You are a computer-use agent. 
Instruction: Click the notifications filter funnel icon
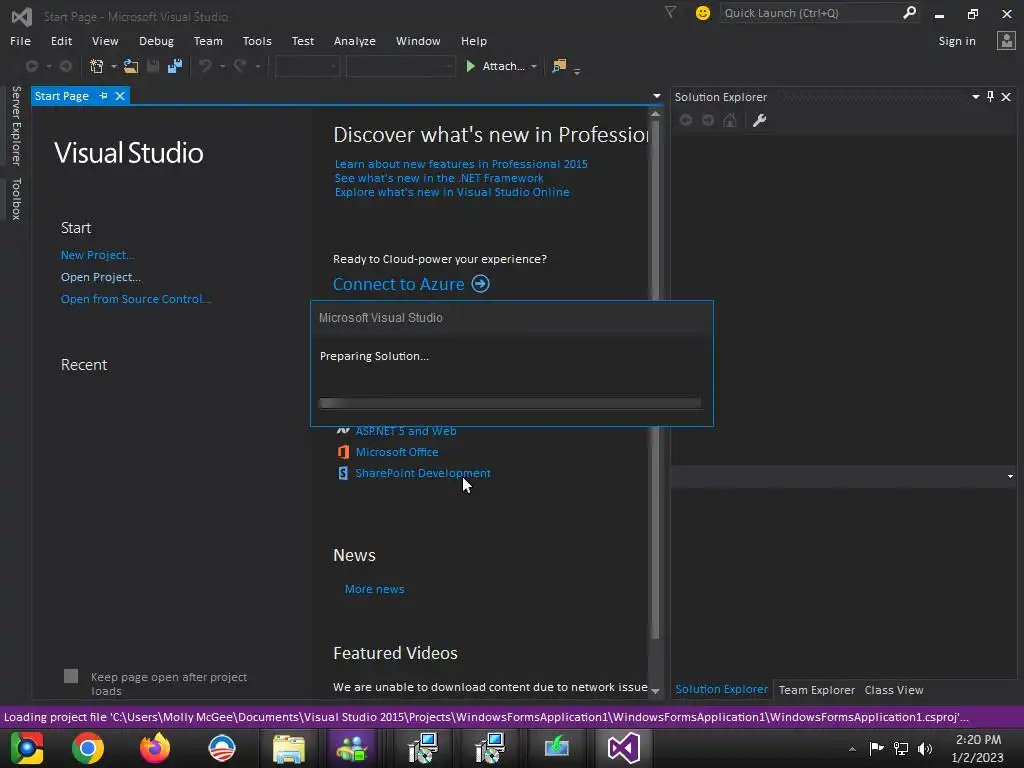click(670, 12)
